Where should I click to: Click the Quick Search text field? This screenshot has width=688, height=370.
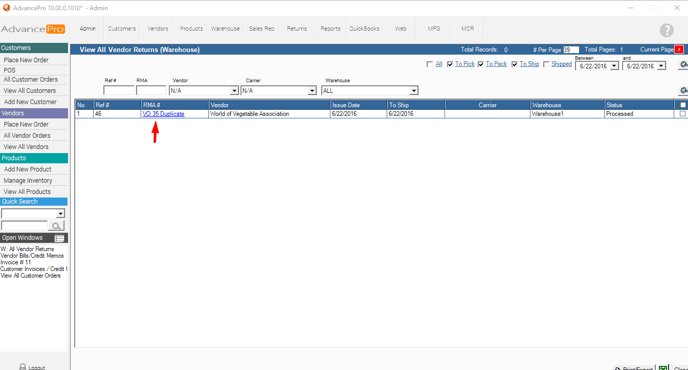[25, 226]
